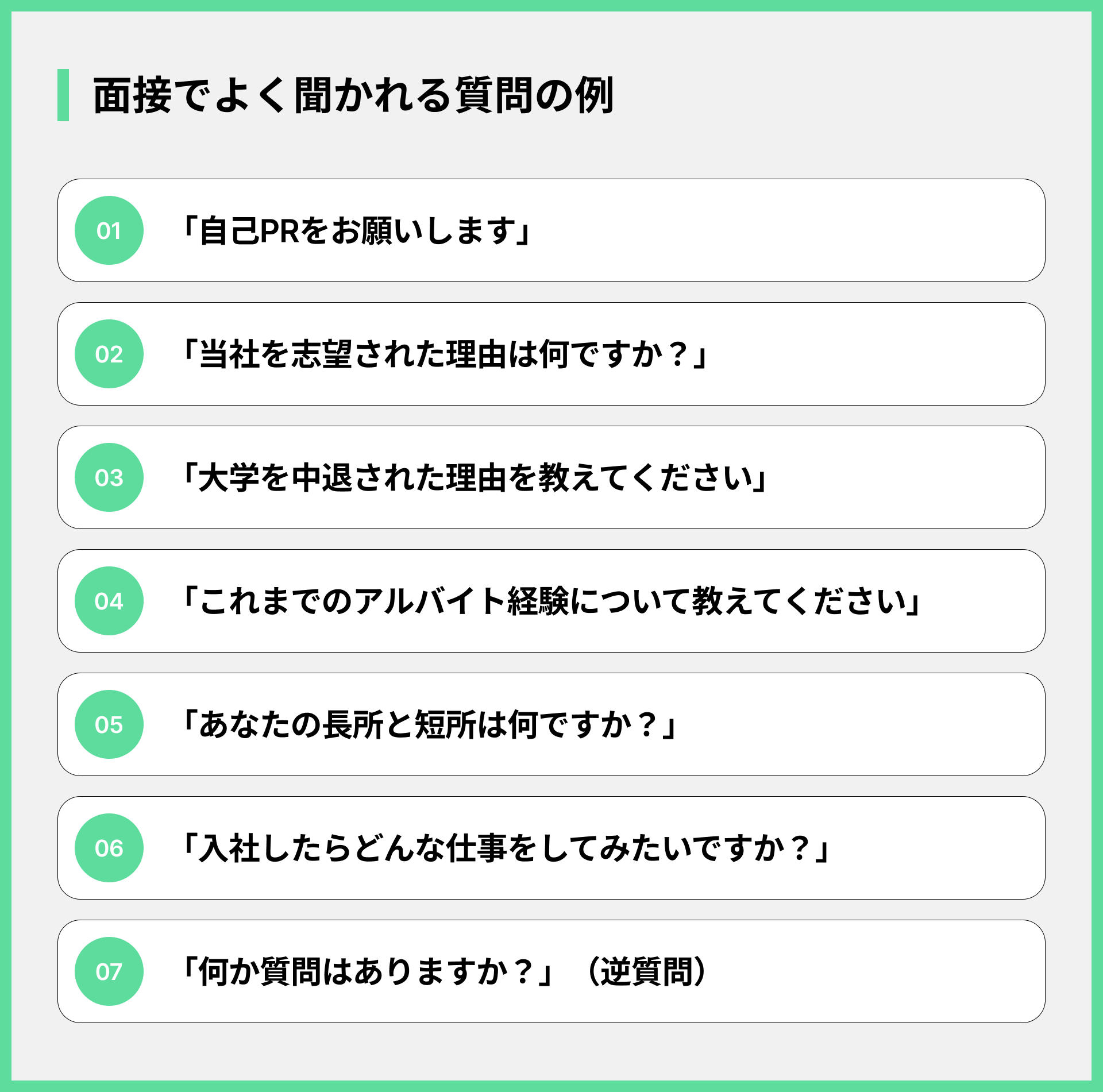Click the green 01 number badge
This screenshot has height=1092, width=1103.
(x=109, y=230)
